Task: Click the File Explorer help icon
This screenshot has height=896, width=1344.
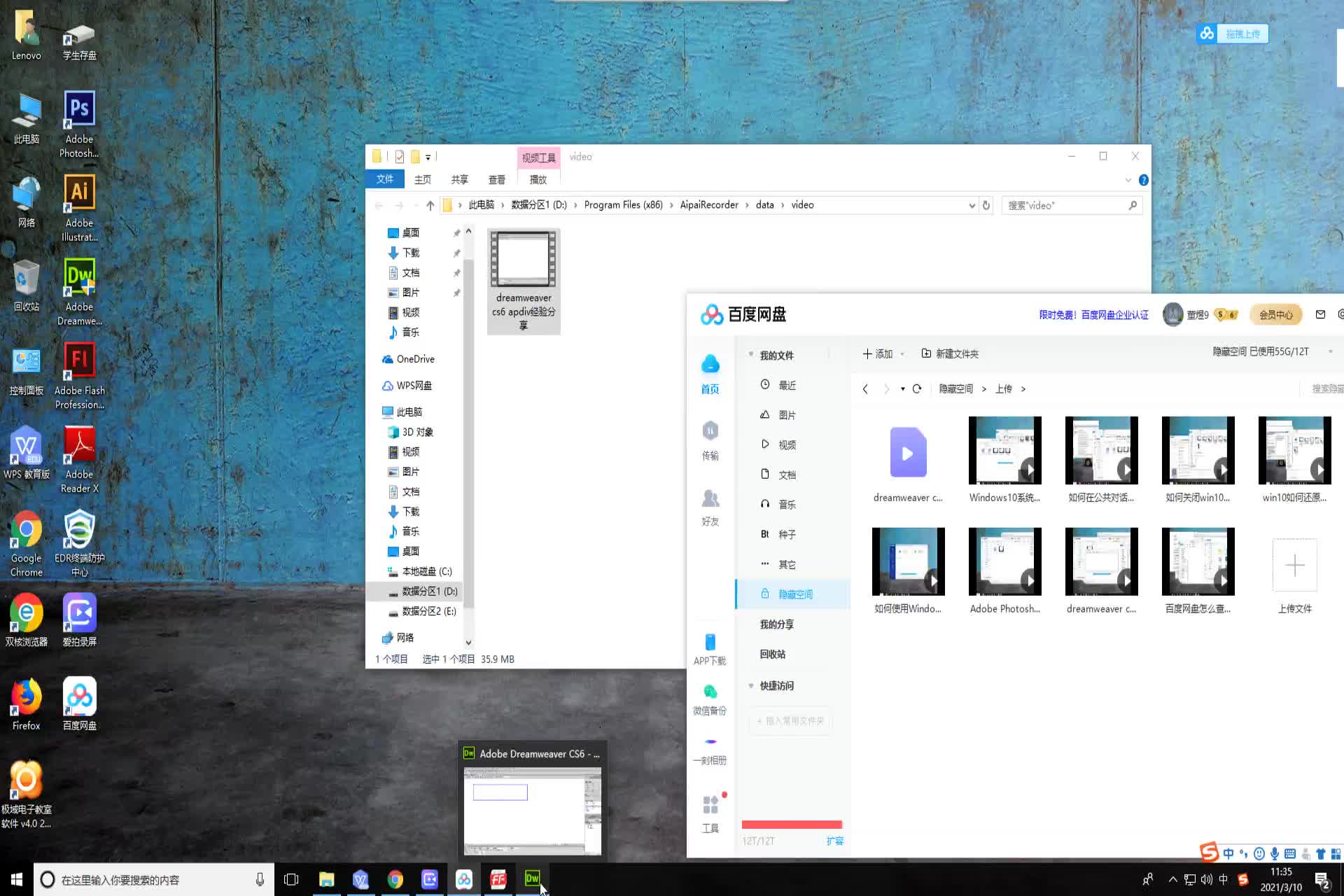Action: click(x=1143, y=180)
